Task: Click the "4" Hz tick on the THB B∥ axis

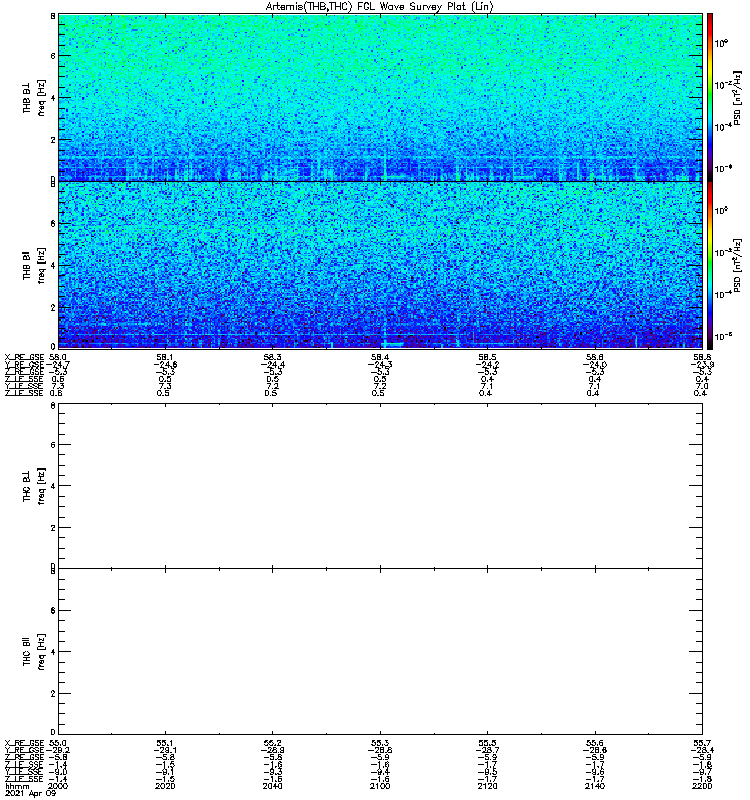Action: [x=53, y=266]
